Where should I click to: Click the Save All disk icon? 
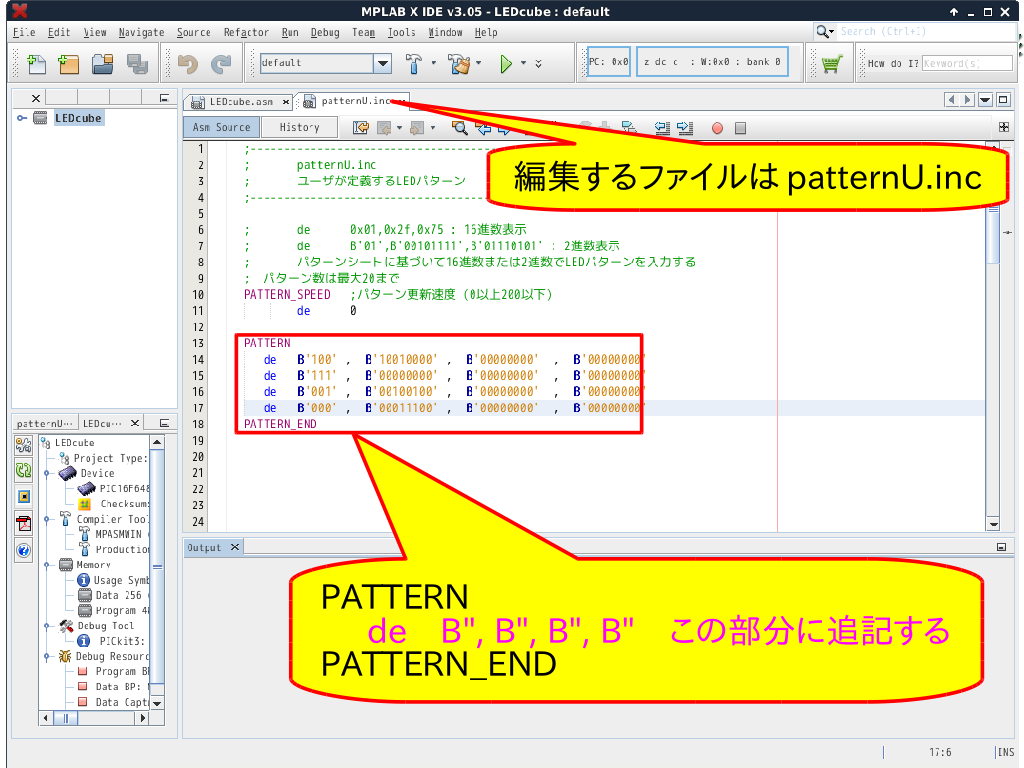click(x=137, y=63)
